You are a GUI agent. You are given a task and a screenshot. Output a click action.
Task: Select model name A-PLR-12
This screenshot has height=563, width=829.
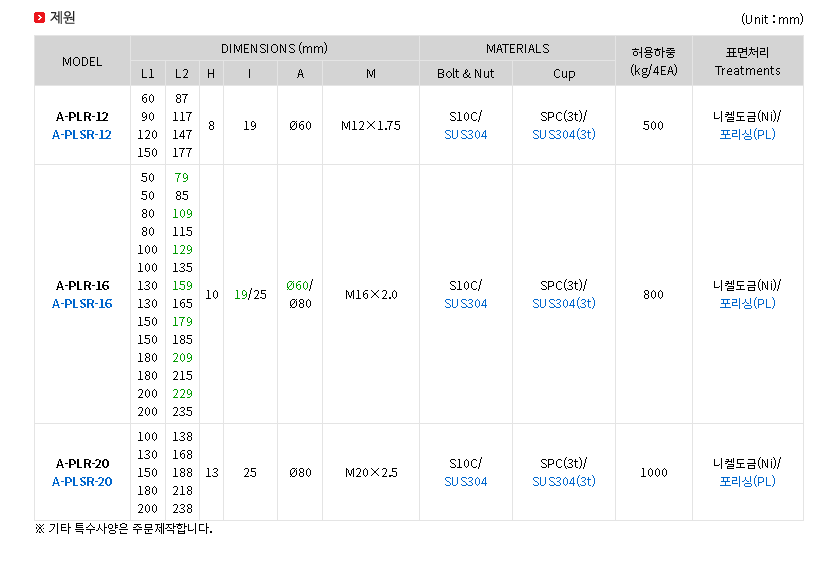tap(82, 116)
